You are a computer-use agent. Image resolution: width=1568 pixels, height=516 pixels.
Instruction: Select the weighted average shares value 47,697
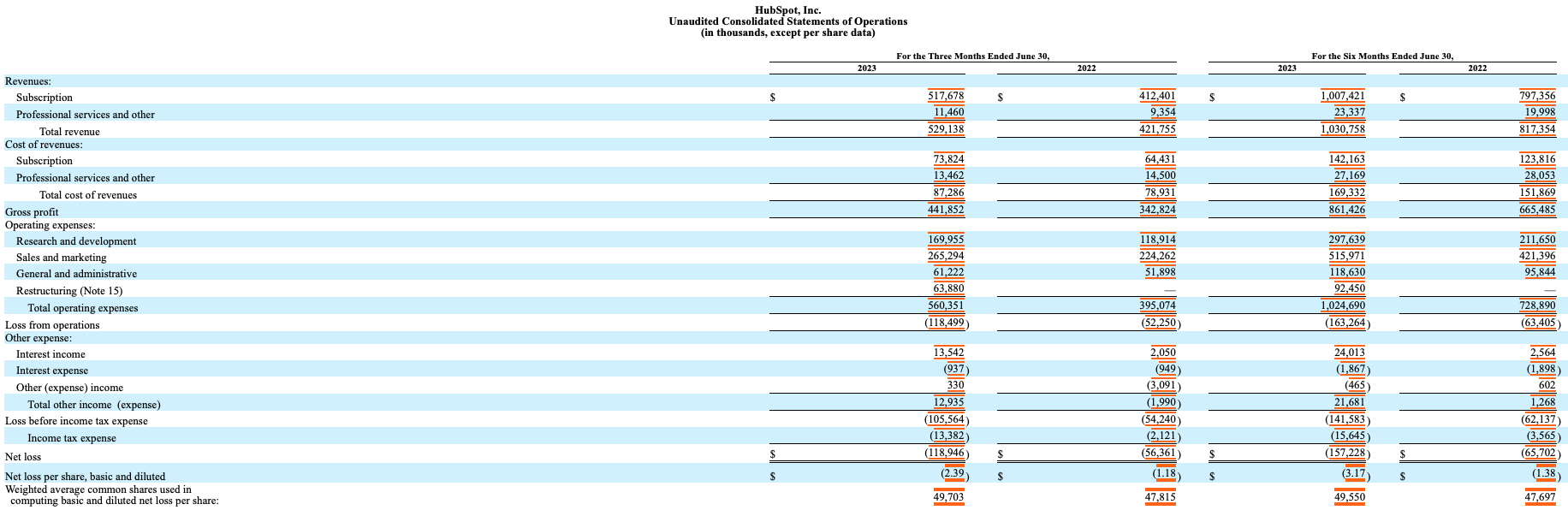pos(1540,496)
